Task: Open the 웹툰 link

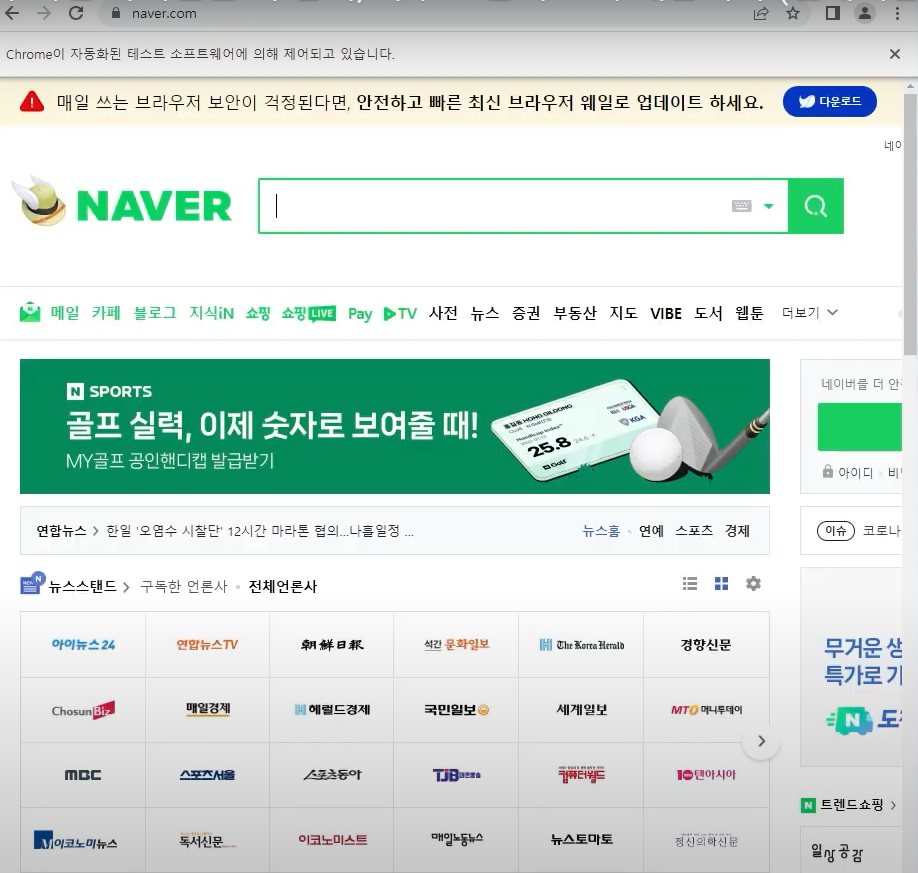Action: pos(749,313)
